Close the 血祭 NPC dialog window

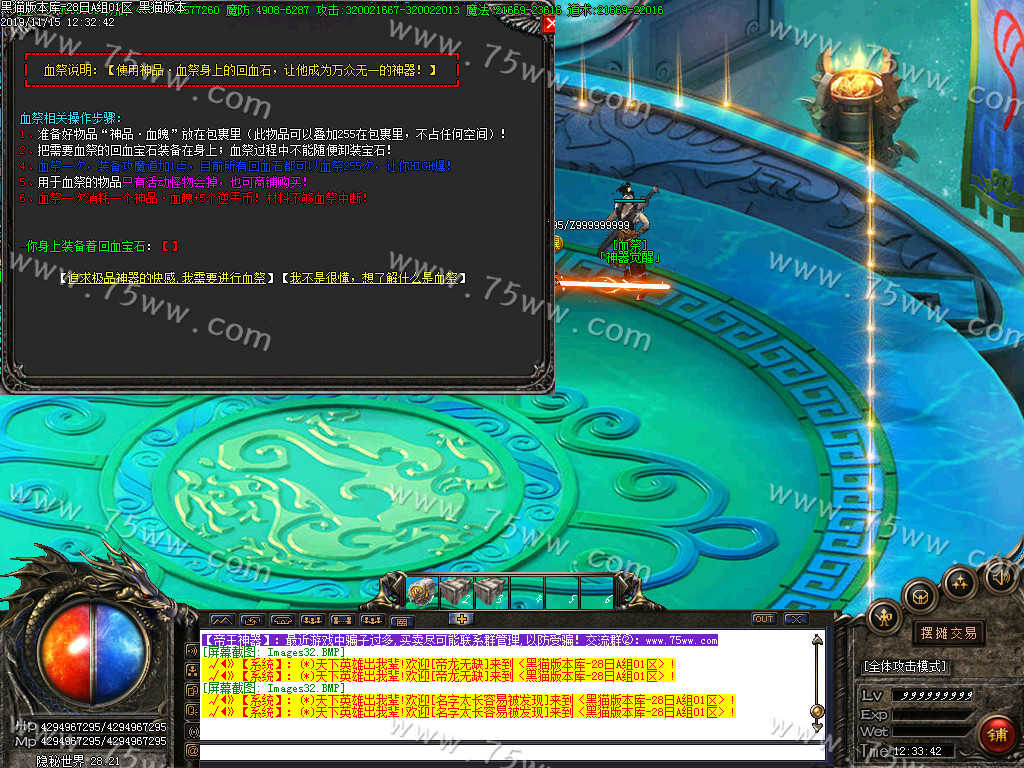548,24
